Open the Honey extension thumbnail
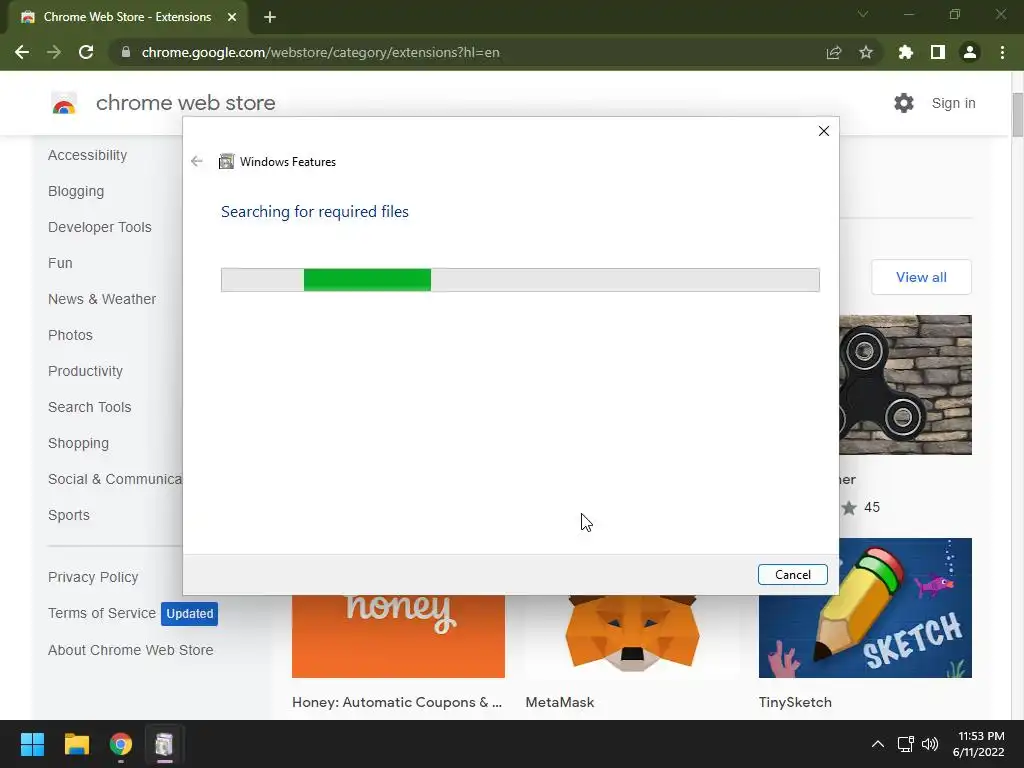Image resolution: width=1024 pixels, height=768 pixels. (398, 635)
